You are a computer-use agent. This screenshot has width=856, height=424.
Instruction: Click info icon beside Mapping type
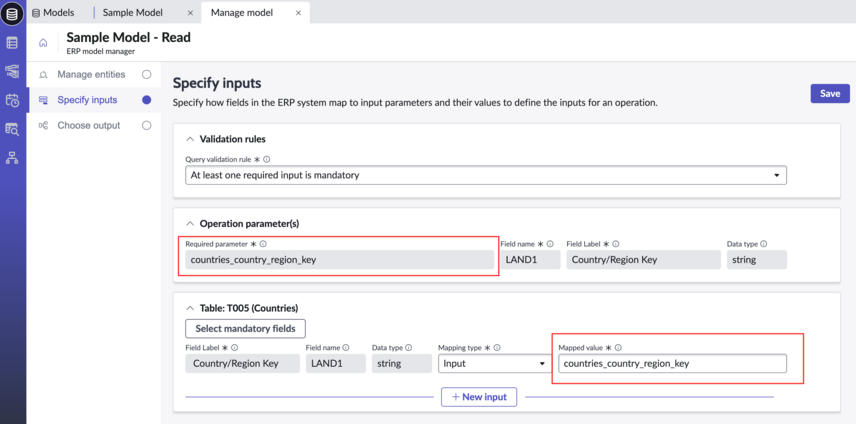click(x=497, y=348)
